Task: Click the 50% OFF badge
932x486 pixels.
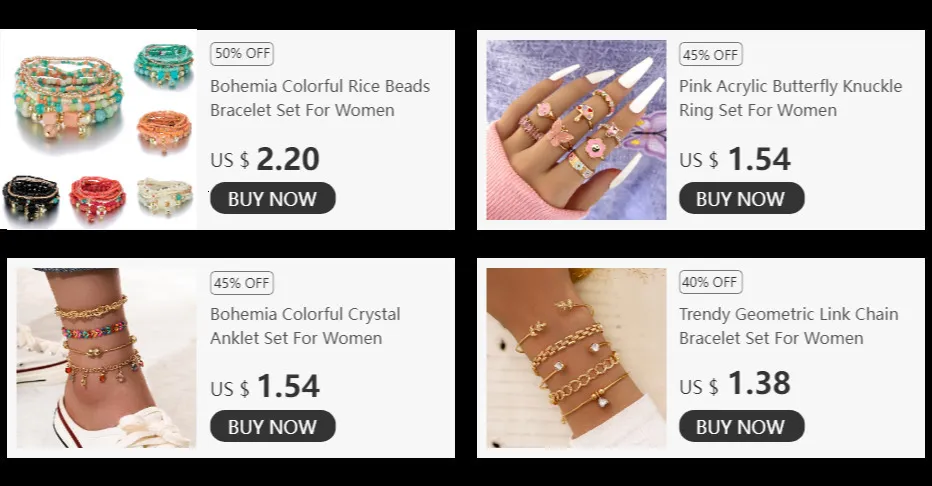Action: (x=241, y=54)
